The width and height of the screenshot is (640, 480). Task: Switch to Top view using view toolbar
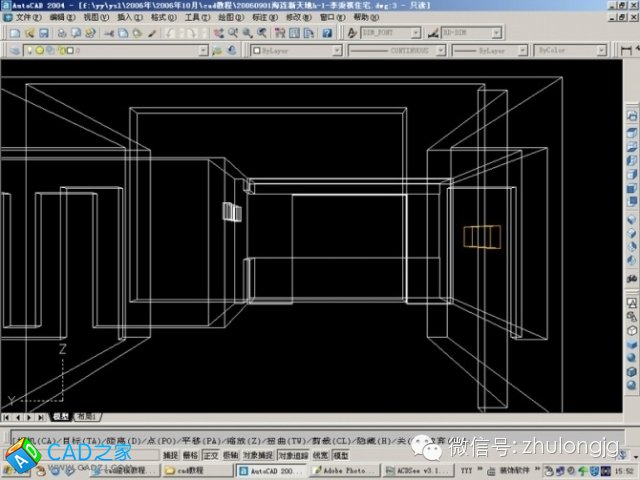(x=632, y=131)
